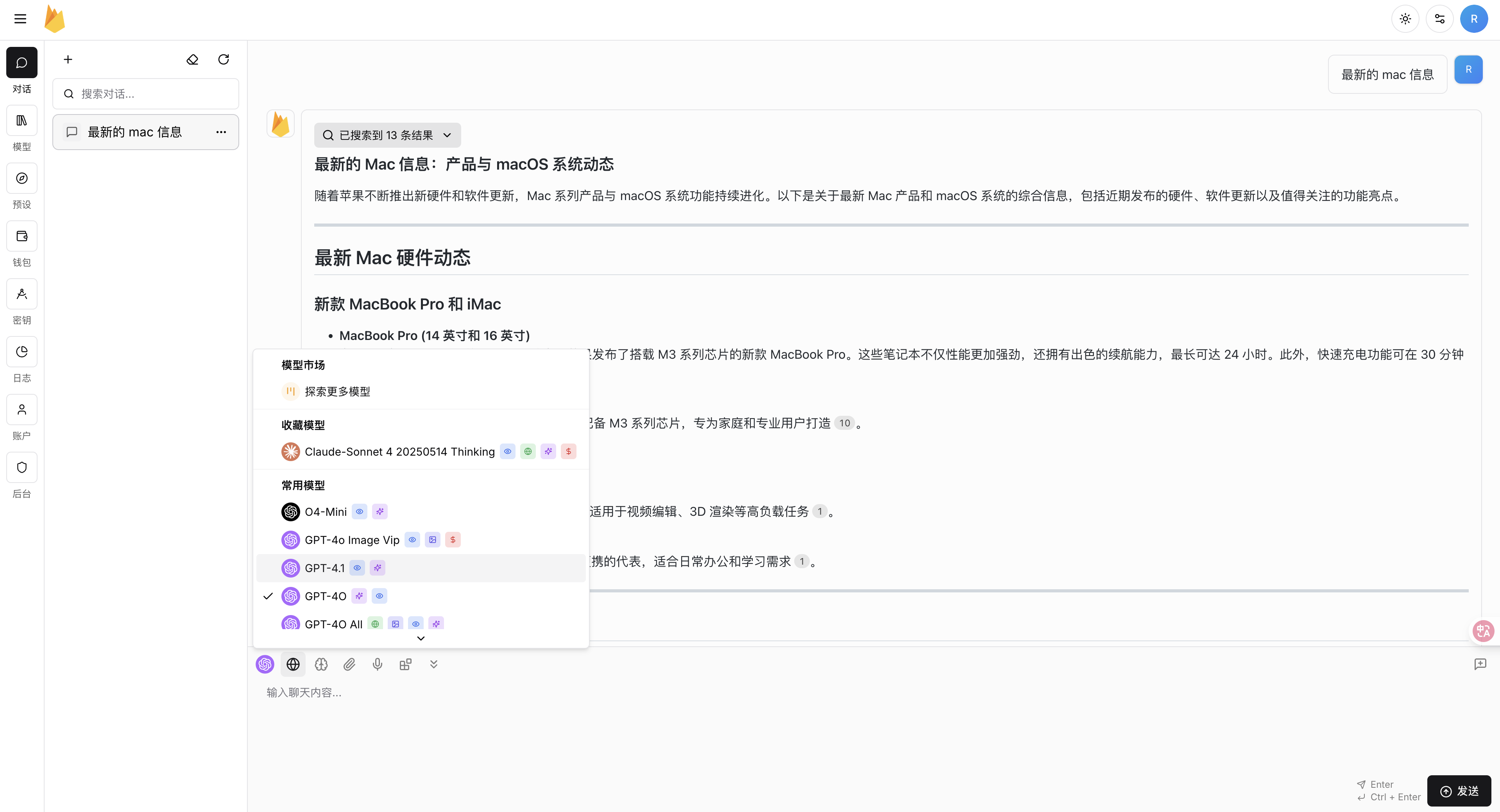This screenshot has height=812, width=1500.
Task: Start a new chat with the plus icon
Action: coord(68,59)
